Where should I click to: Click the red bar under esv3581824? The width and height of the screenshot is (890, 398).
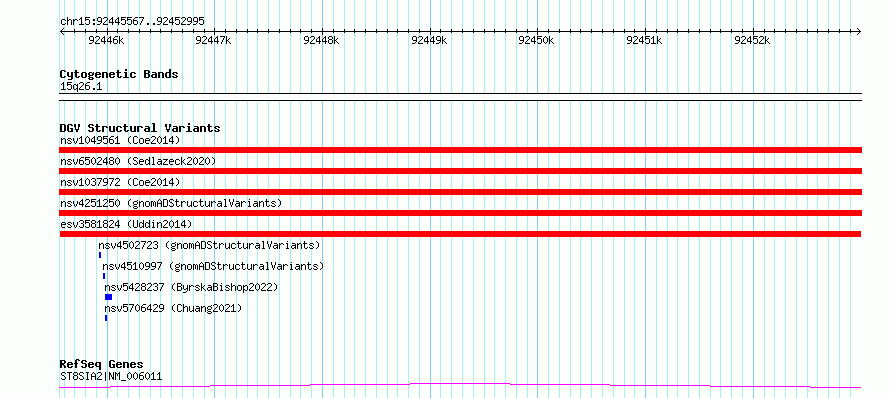[460, 234]
